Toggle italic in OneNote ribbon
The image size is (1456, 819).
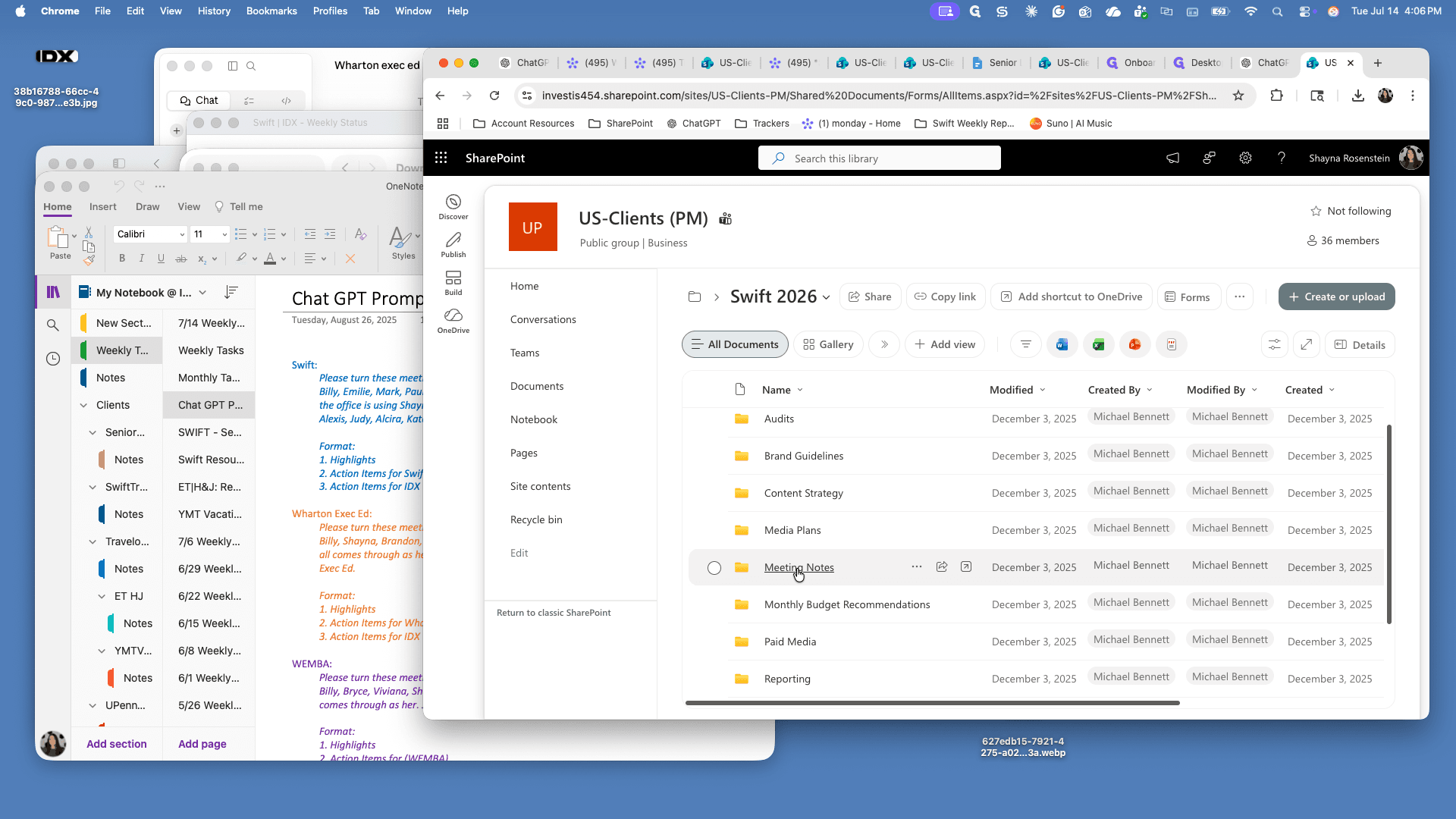141,259
